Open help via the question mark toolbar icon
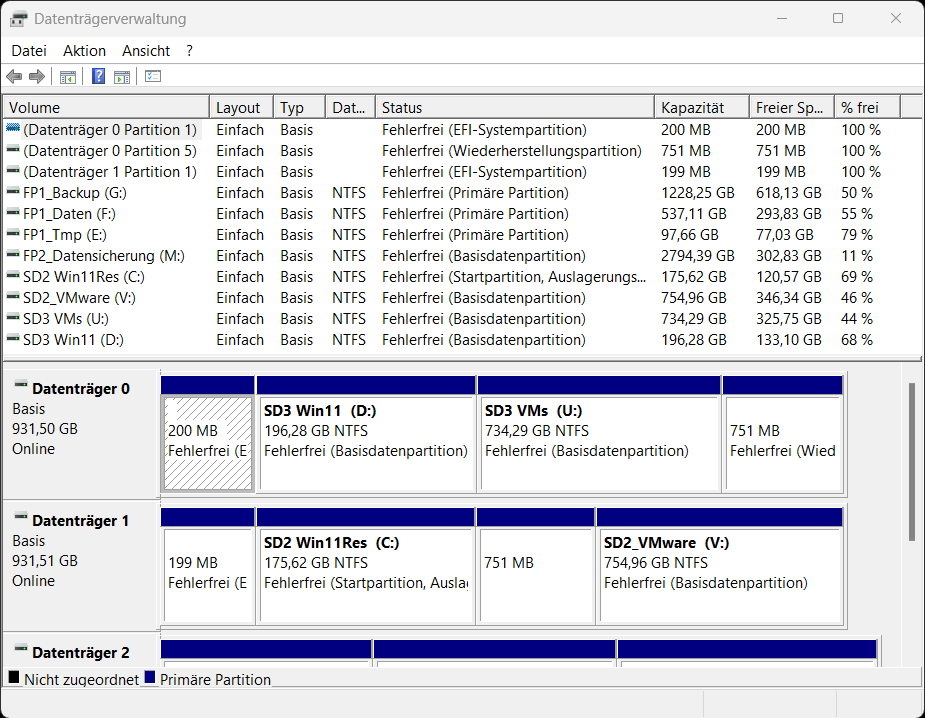 (x=97, y=76)
